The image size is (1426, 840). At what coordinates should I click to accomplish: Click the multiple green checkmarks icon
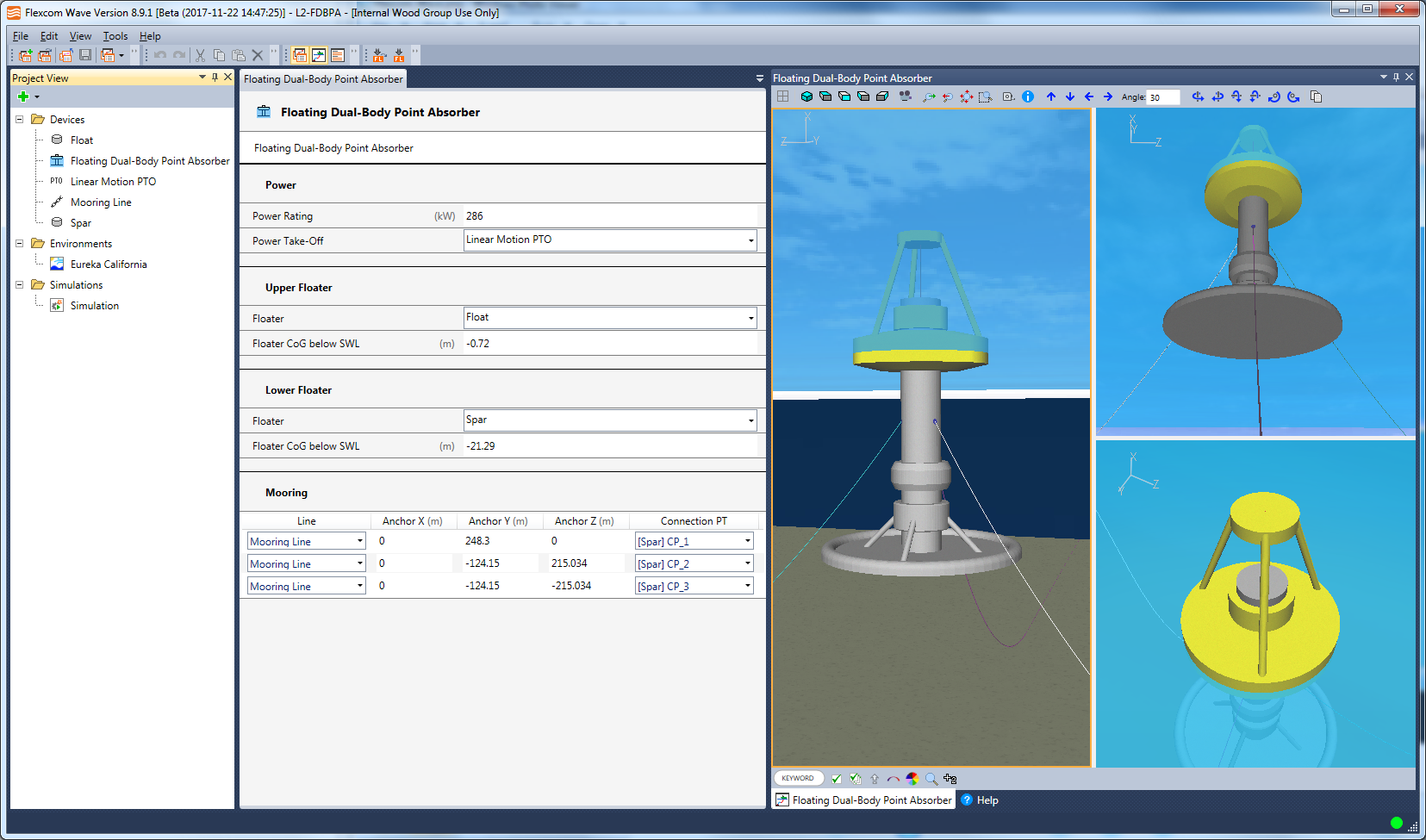click(x=856, y=778)
